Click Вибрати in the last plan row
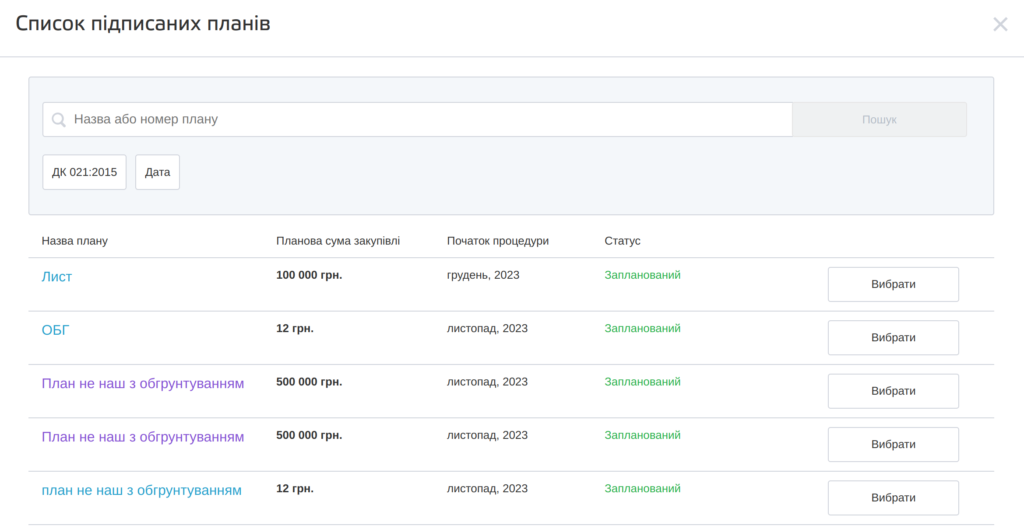Viewport: 1024px width, 529px height. pyautogui.click(x=893, y=498)
